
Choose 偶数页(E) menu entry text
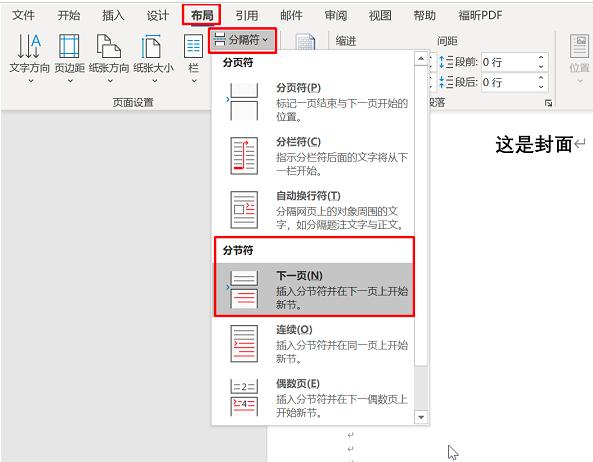tap(298, 384)
